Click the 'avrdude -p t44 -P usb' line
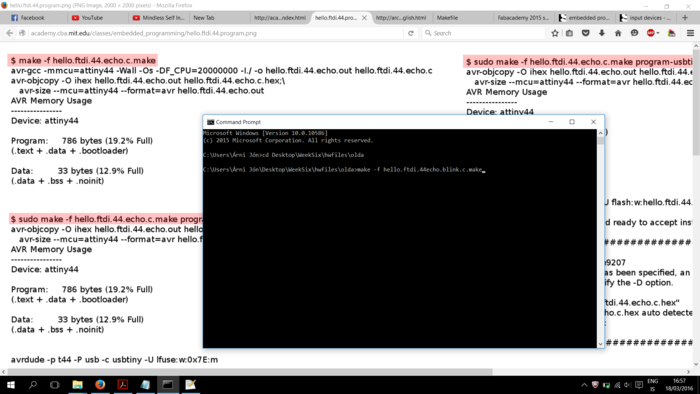 point(114,360)
